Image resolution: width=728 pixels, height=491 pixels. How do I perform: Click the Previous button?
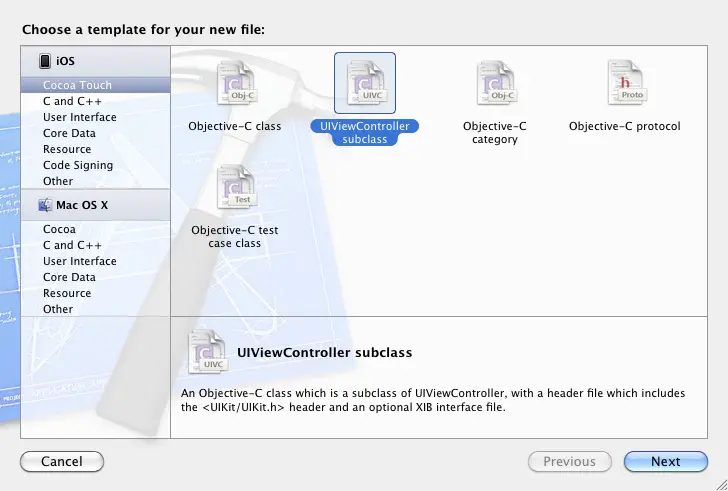[569, 462]
